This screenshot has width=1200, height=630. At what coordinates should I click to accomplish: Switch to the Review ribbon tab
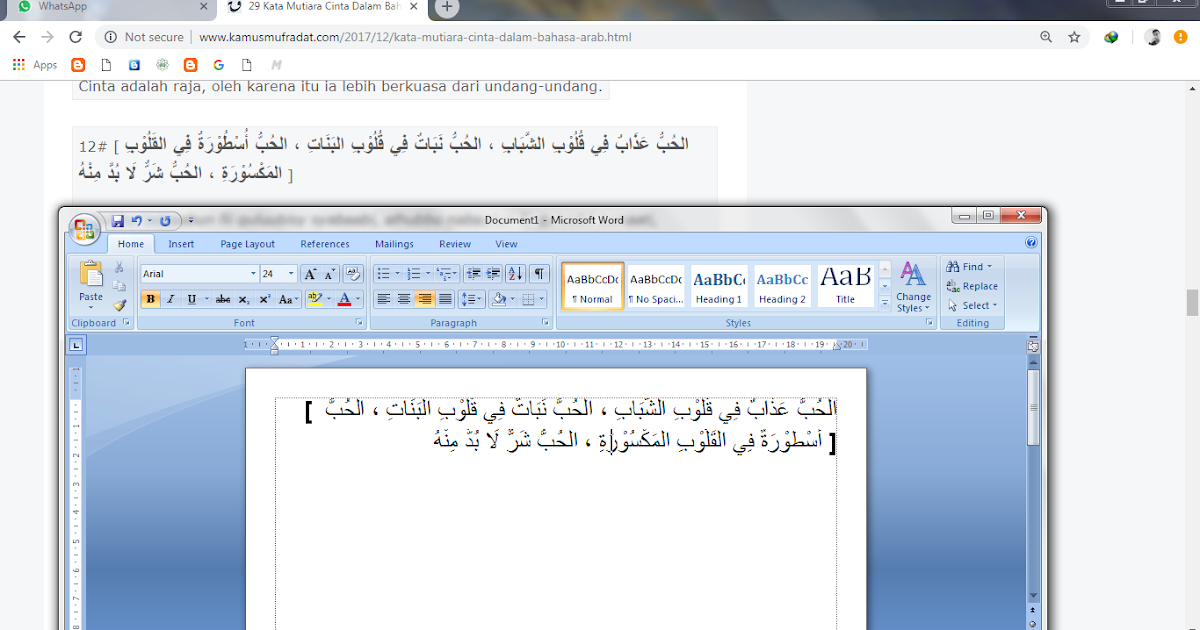pos(455,243)
